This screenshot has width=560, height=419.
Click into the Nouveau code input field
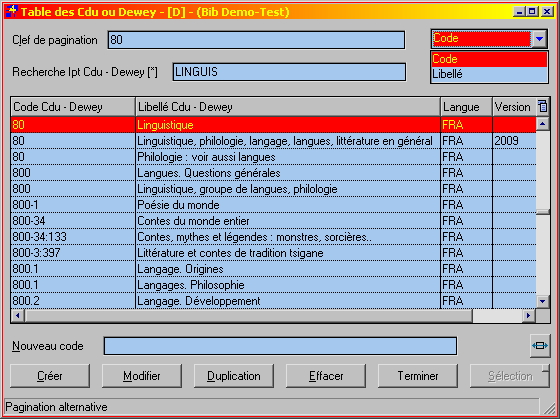(280, 346)
